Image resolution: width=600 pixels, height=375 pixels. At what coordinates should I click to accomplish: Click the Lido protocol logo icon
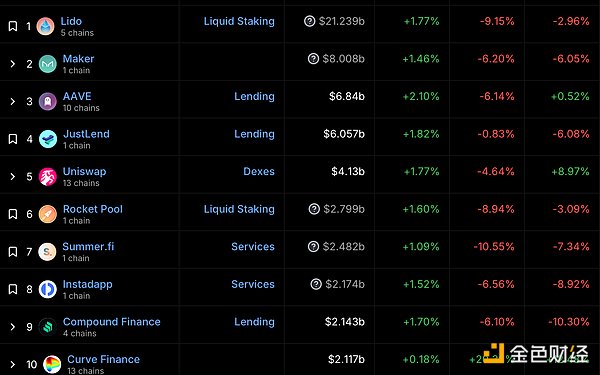(46, 26)
